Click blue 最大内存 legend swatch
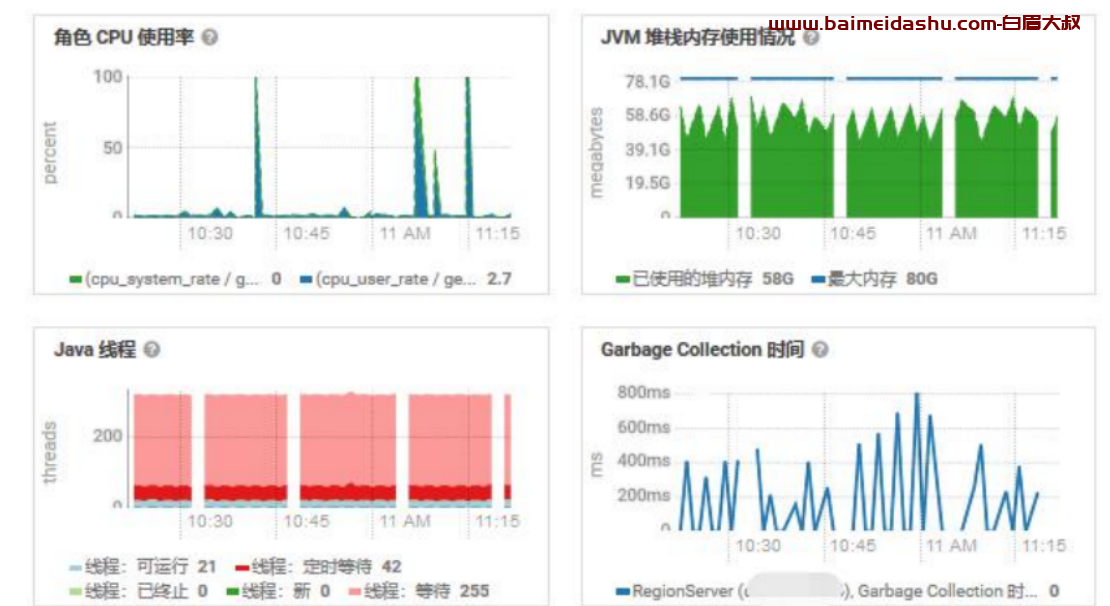The image size is (1110, 606). click(x=818, y=280)
